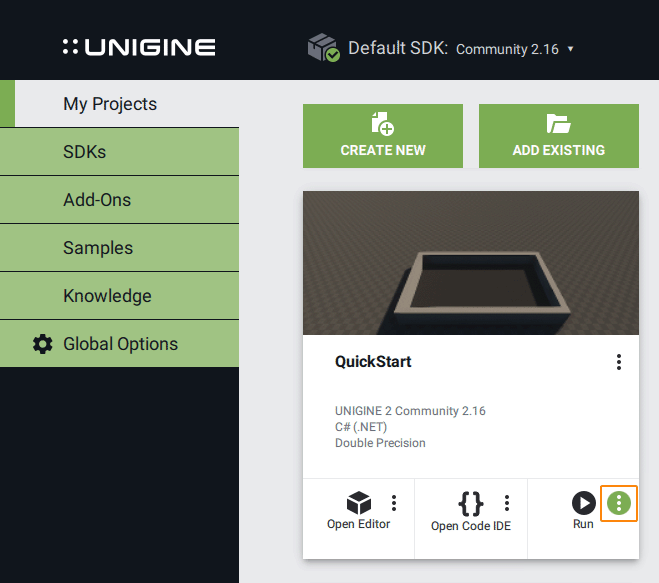Select the QuickStart project title text
659x583 pixels.
(373, 362)
